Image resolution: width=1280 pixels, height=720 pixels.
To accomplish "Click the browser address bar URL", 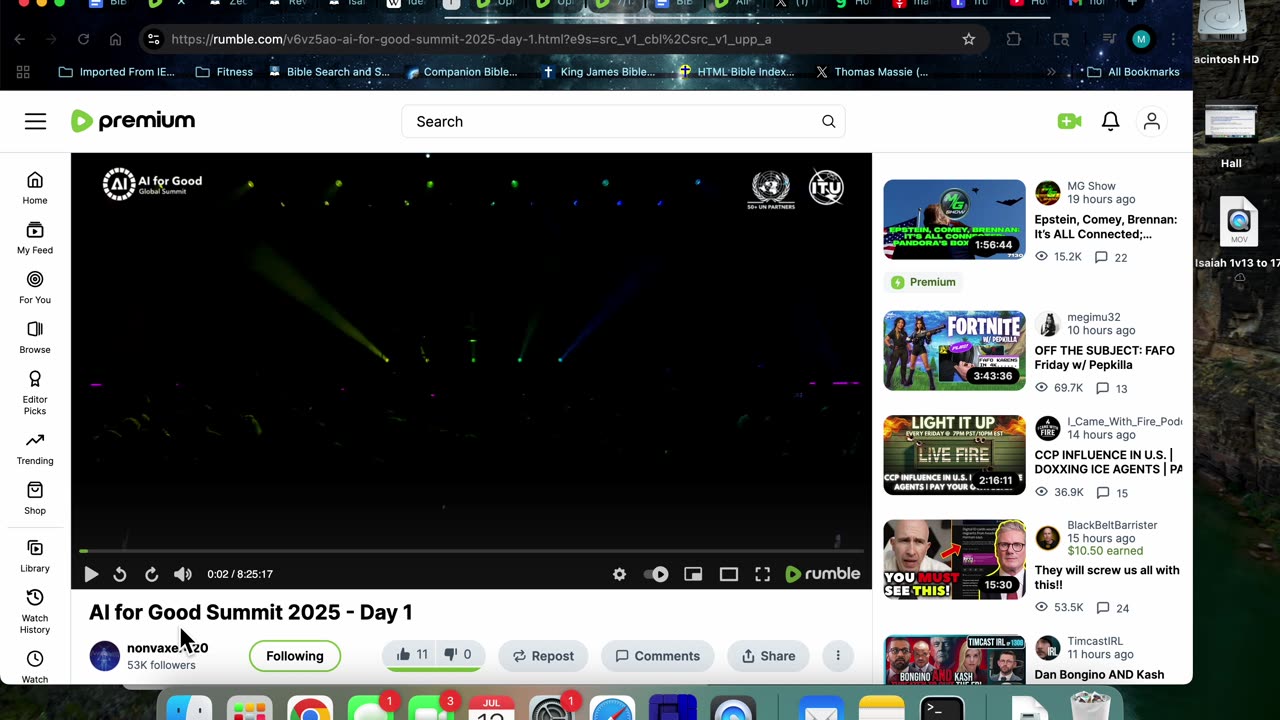I will click(x=471, y=39).
